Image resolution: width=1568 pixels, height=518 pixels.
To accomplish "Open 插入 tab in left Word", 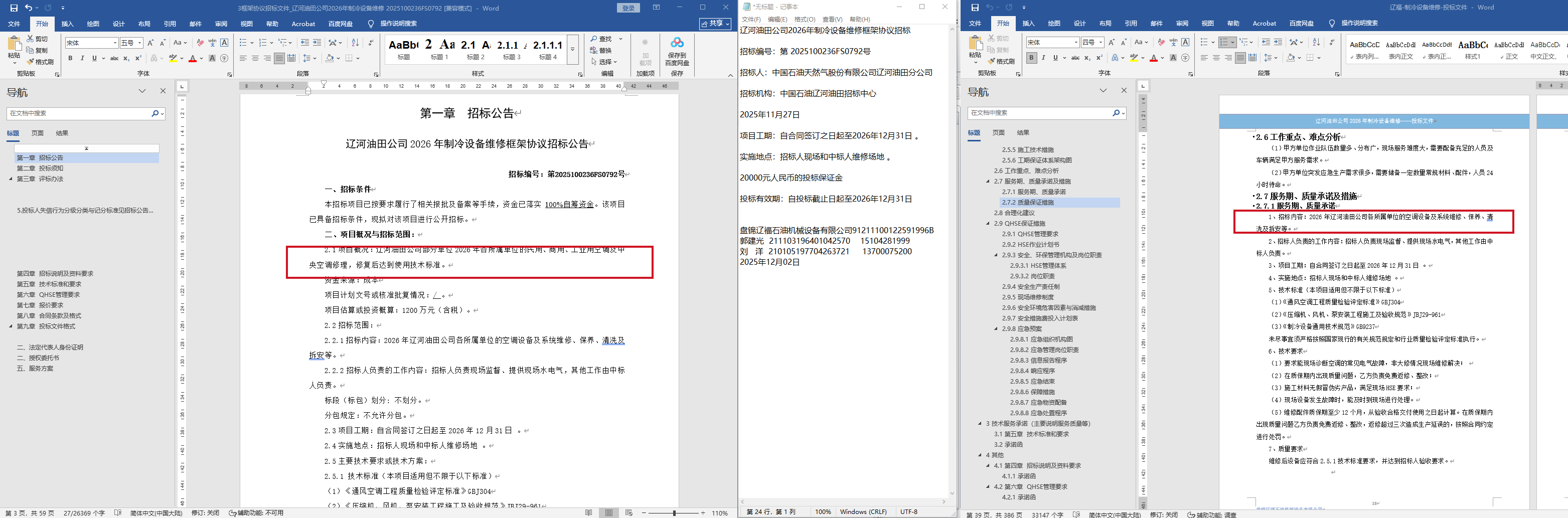I will pos(68,24).
